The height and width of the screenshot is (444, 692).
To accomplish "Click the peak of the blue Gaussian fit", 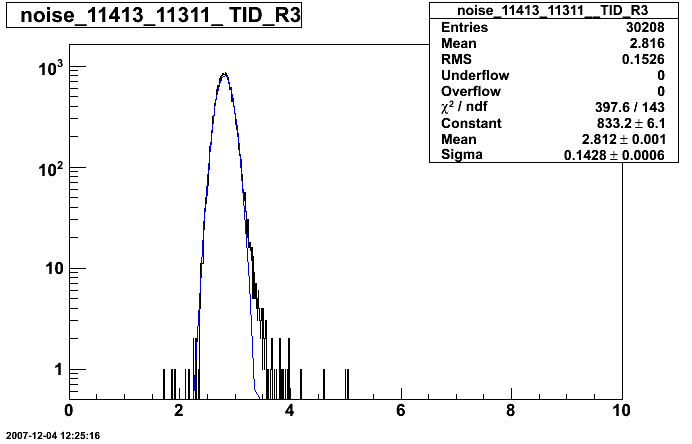I will (x=225, y=75).
